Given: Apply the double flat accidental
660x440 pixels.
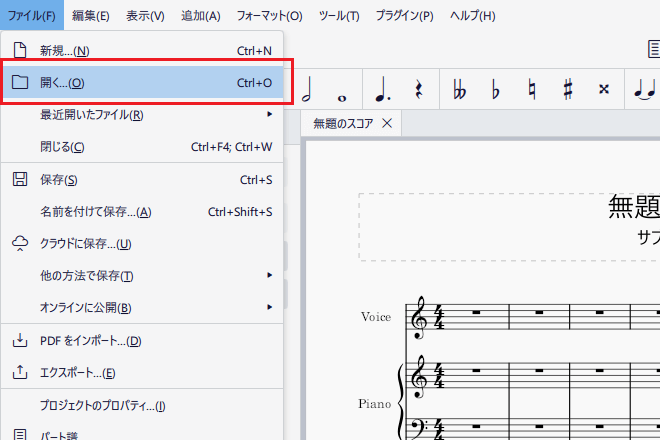Looking at the screenshot, I should tap(459, 89).
